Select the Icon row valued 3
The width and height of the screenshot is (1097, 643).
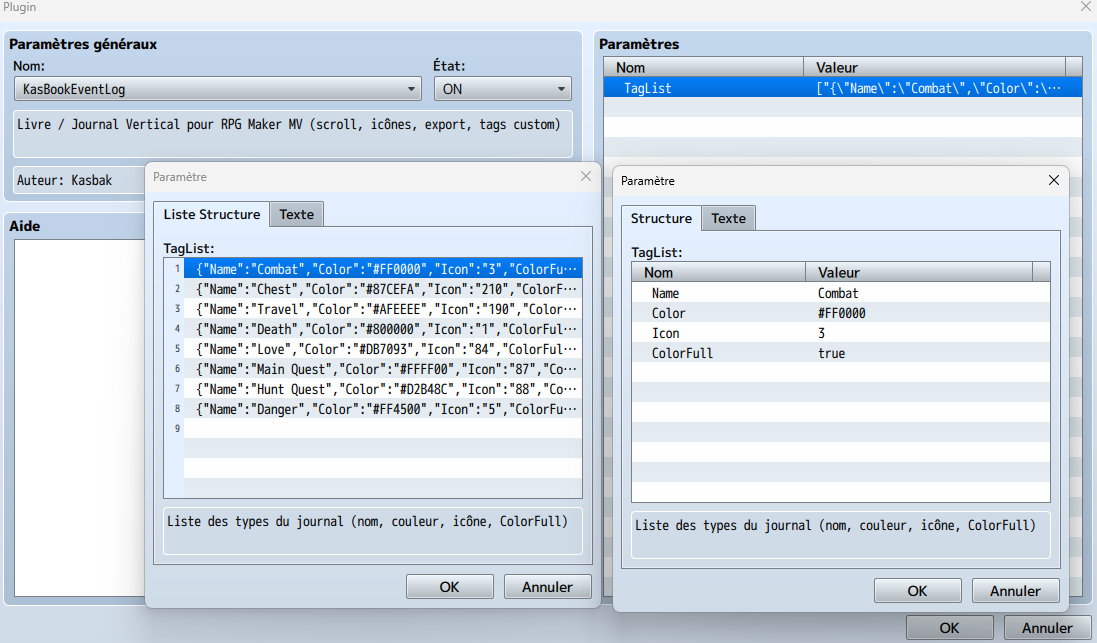pos(840,333)
